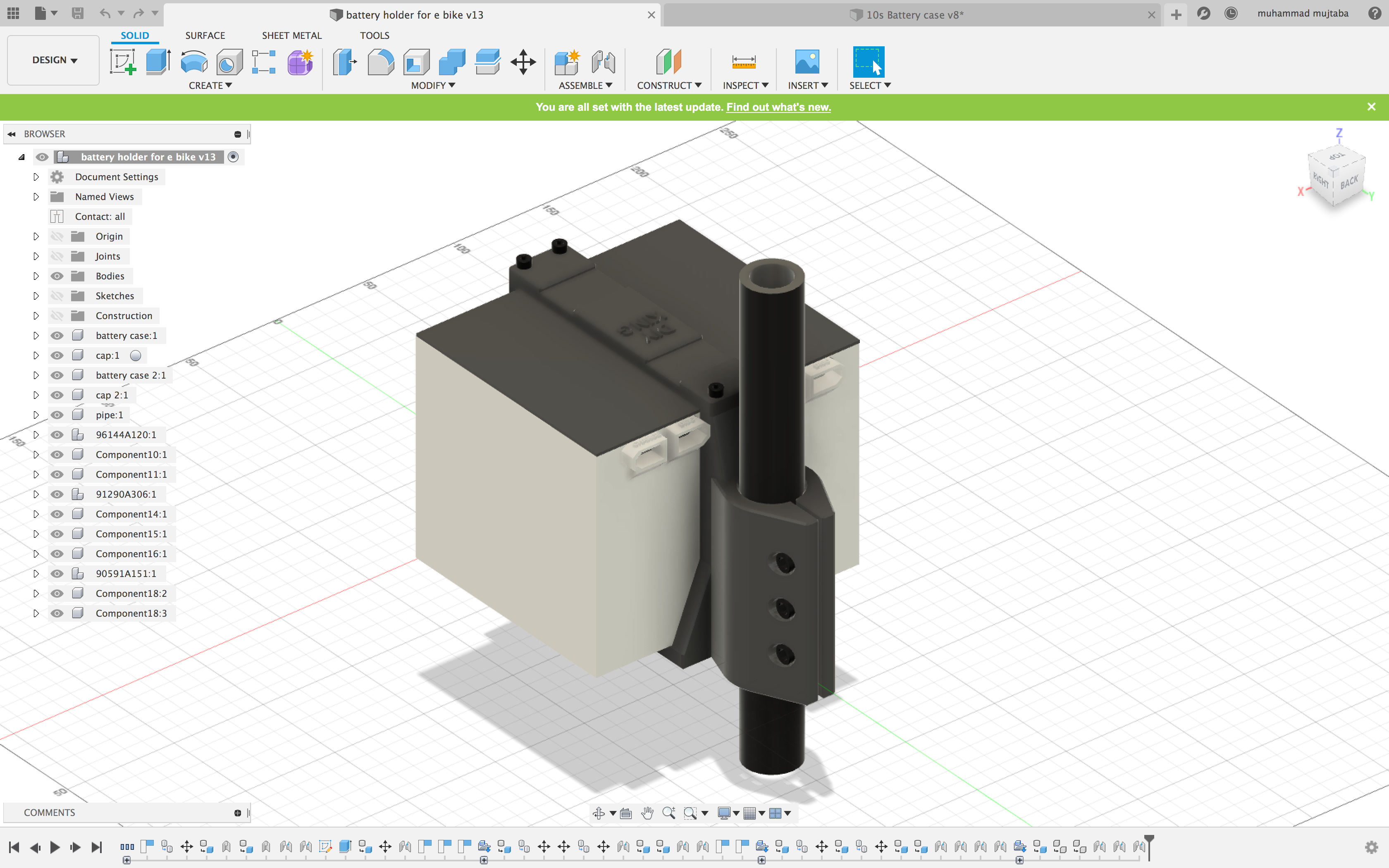The image size is (1389, 868).
Task: Select the Revolve tool
Action: pyautogui.click(x=194, y=62)
